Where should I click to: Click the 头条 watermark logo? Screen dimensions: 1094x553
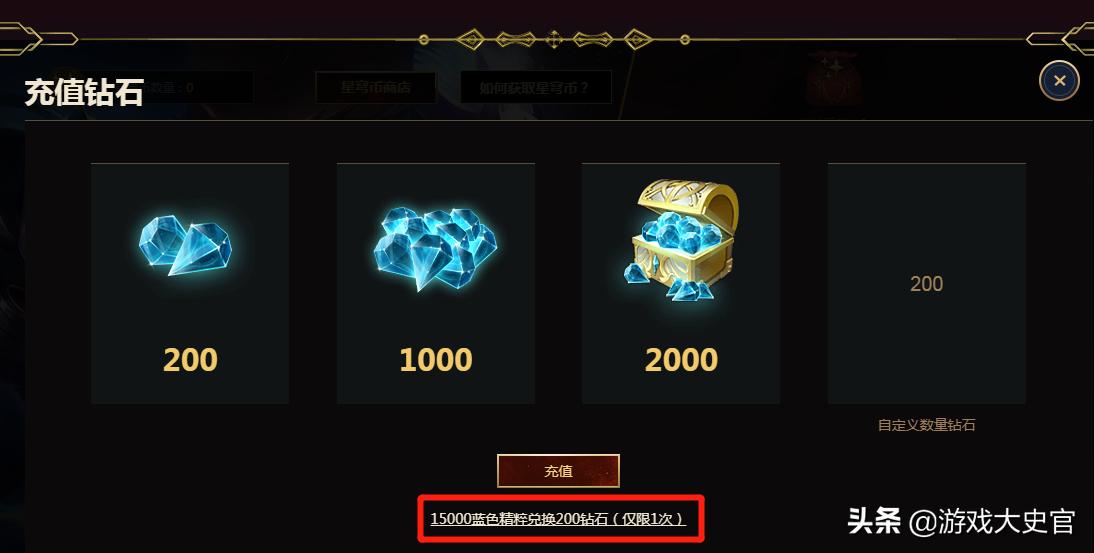pos(874,521)
